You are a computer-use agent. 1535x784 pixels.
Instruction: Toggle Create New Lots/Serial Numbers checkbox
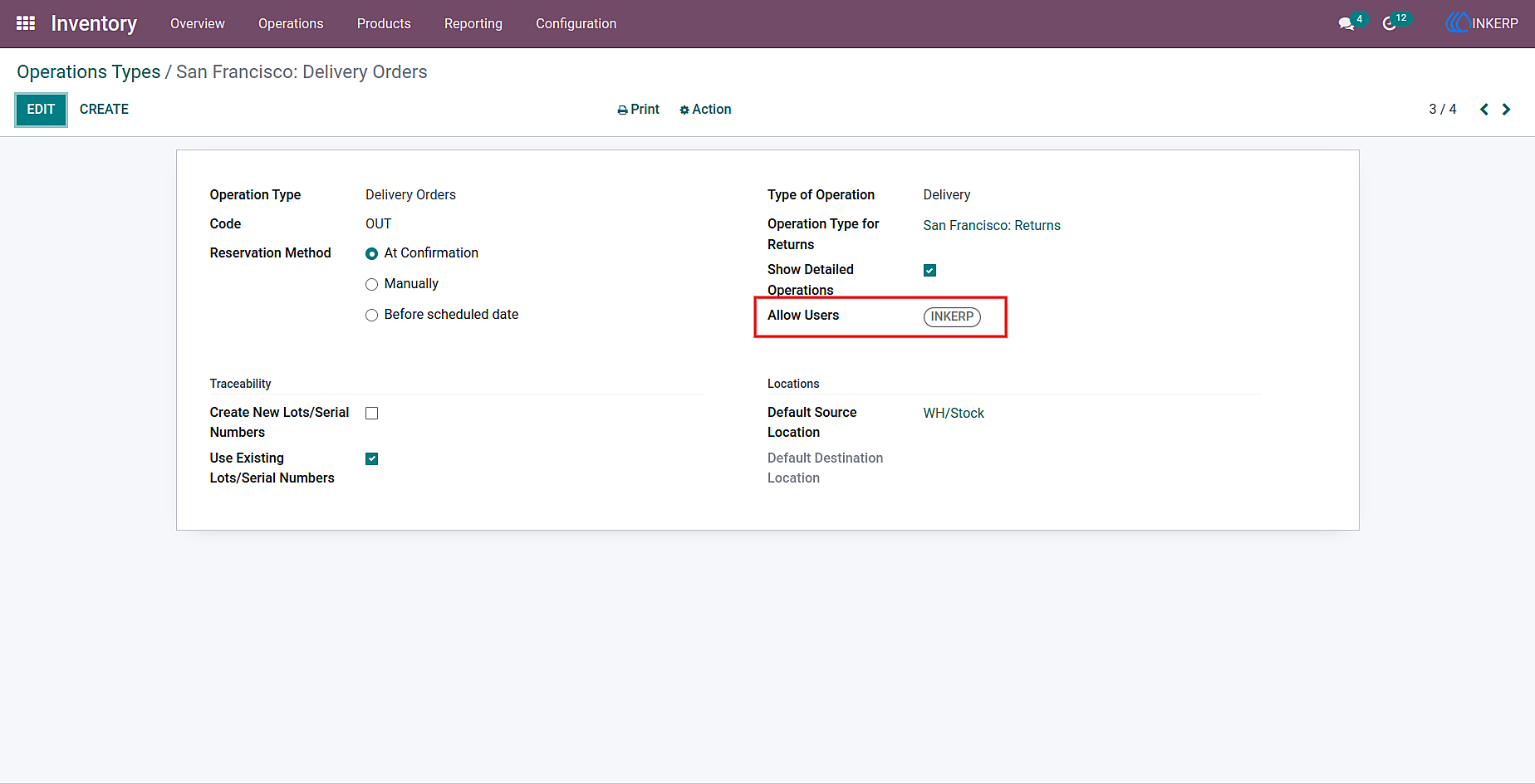tap(372, 414)
